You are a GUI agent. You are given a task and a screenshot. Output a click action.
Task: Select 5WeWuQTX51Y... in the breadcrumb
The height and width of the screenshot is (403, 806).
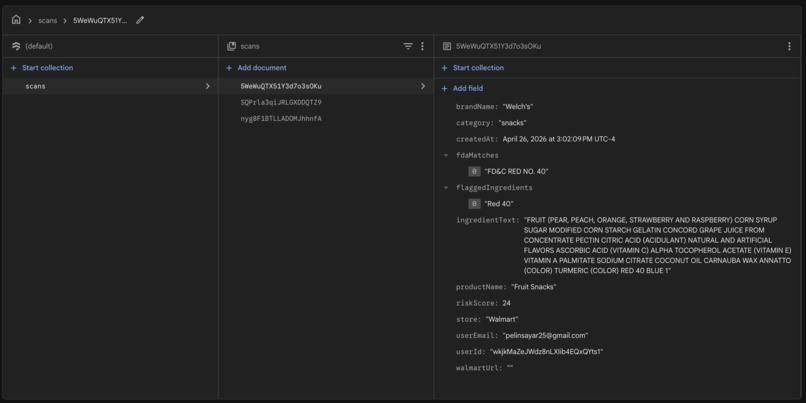100,21
